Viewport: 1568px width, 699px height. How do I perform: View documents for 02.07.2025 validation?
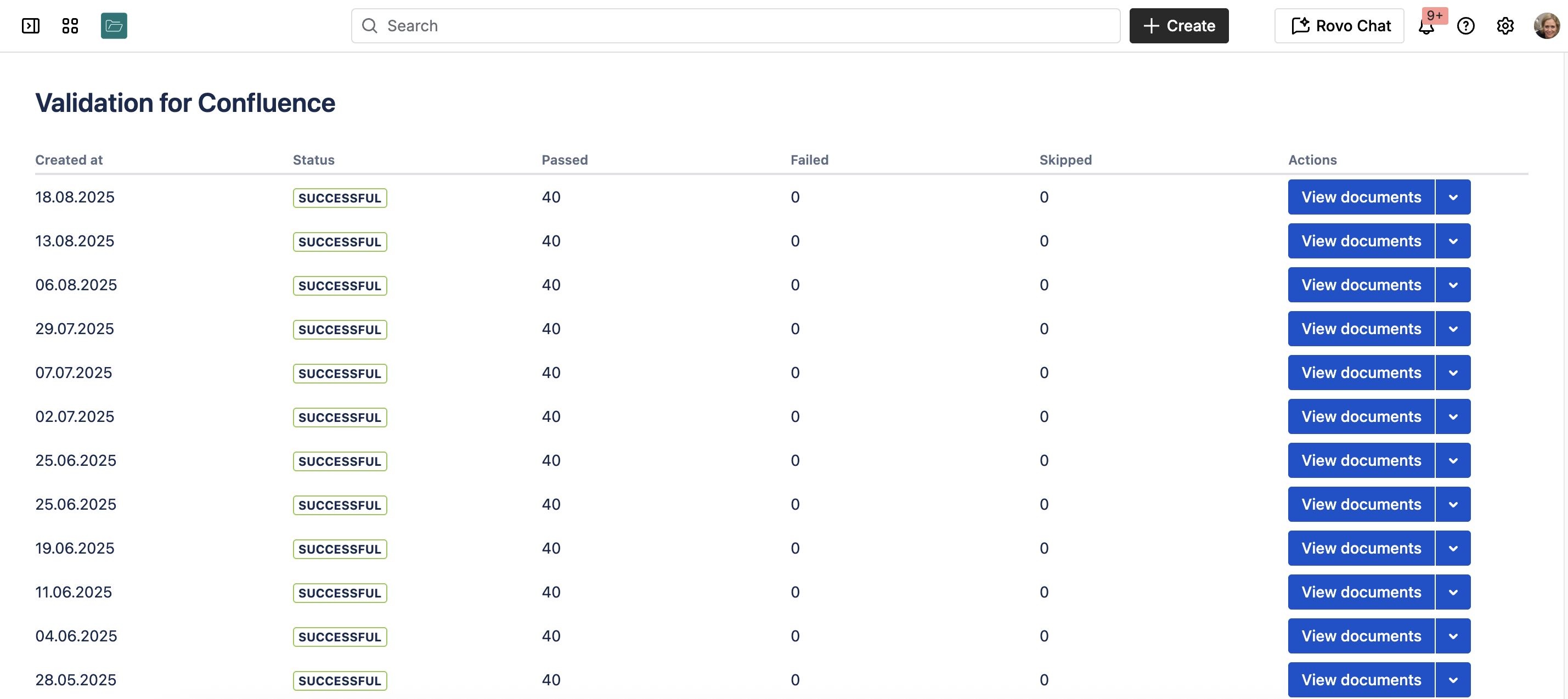pos(1361,416)
